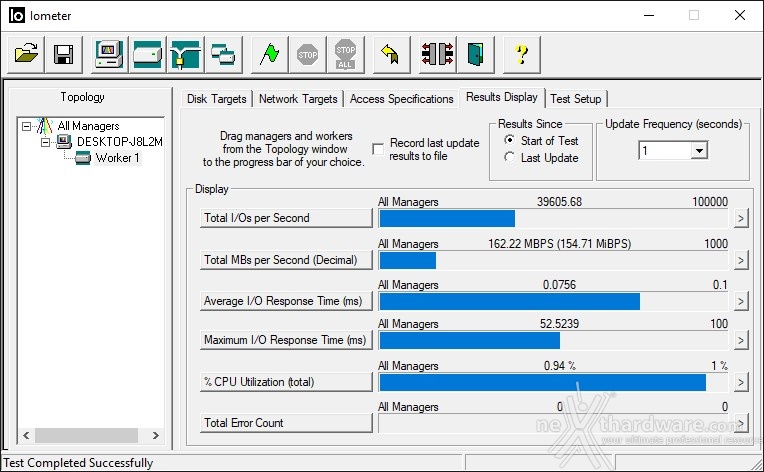Click the Topology scrollbar right arrow
This screenshot has width=764, height=472.
point(155,435)
